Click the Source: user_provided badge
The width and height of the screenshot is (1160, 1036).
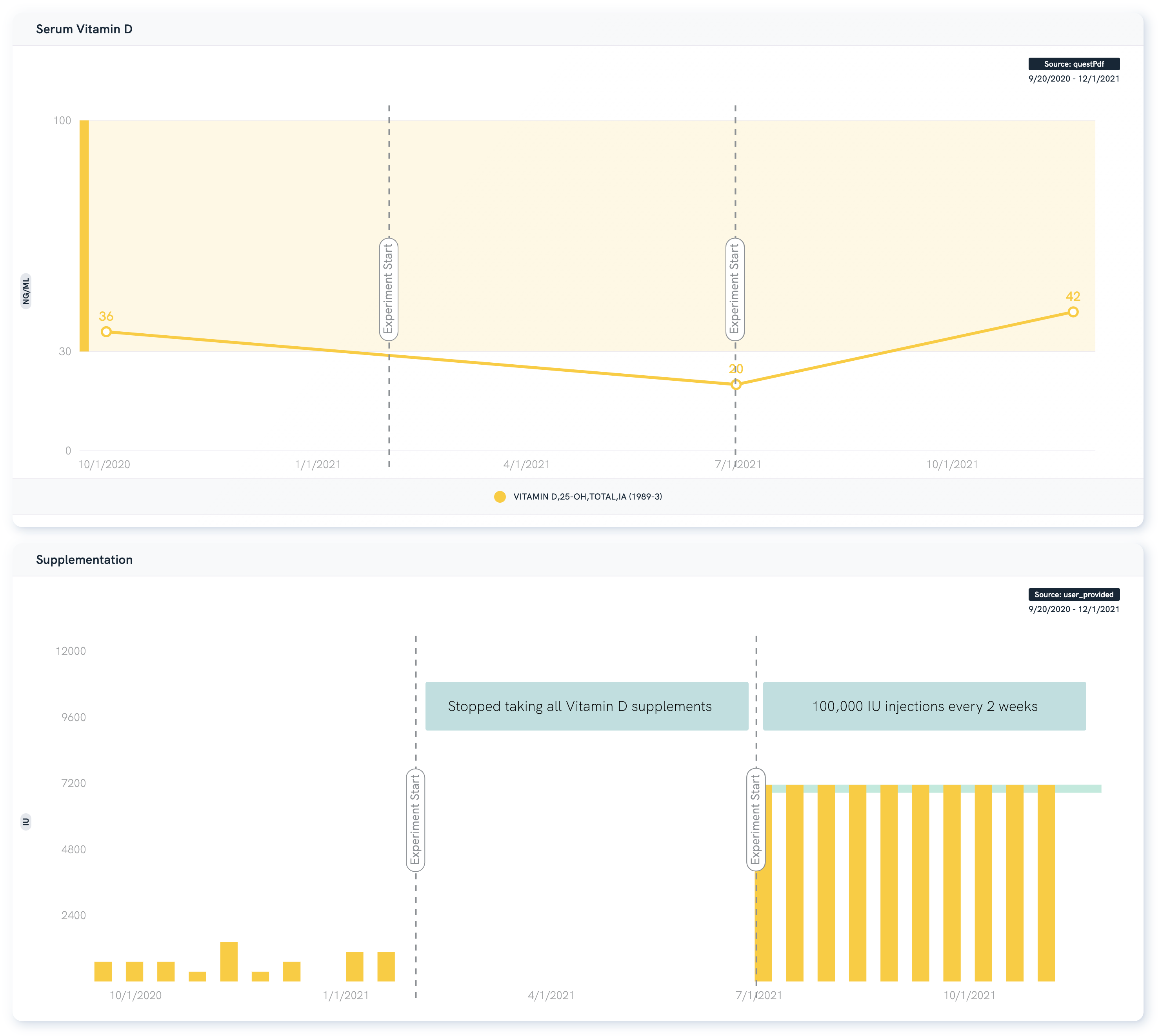[1074, 594]
